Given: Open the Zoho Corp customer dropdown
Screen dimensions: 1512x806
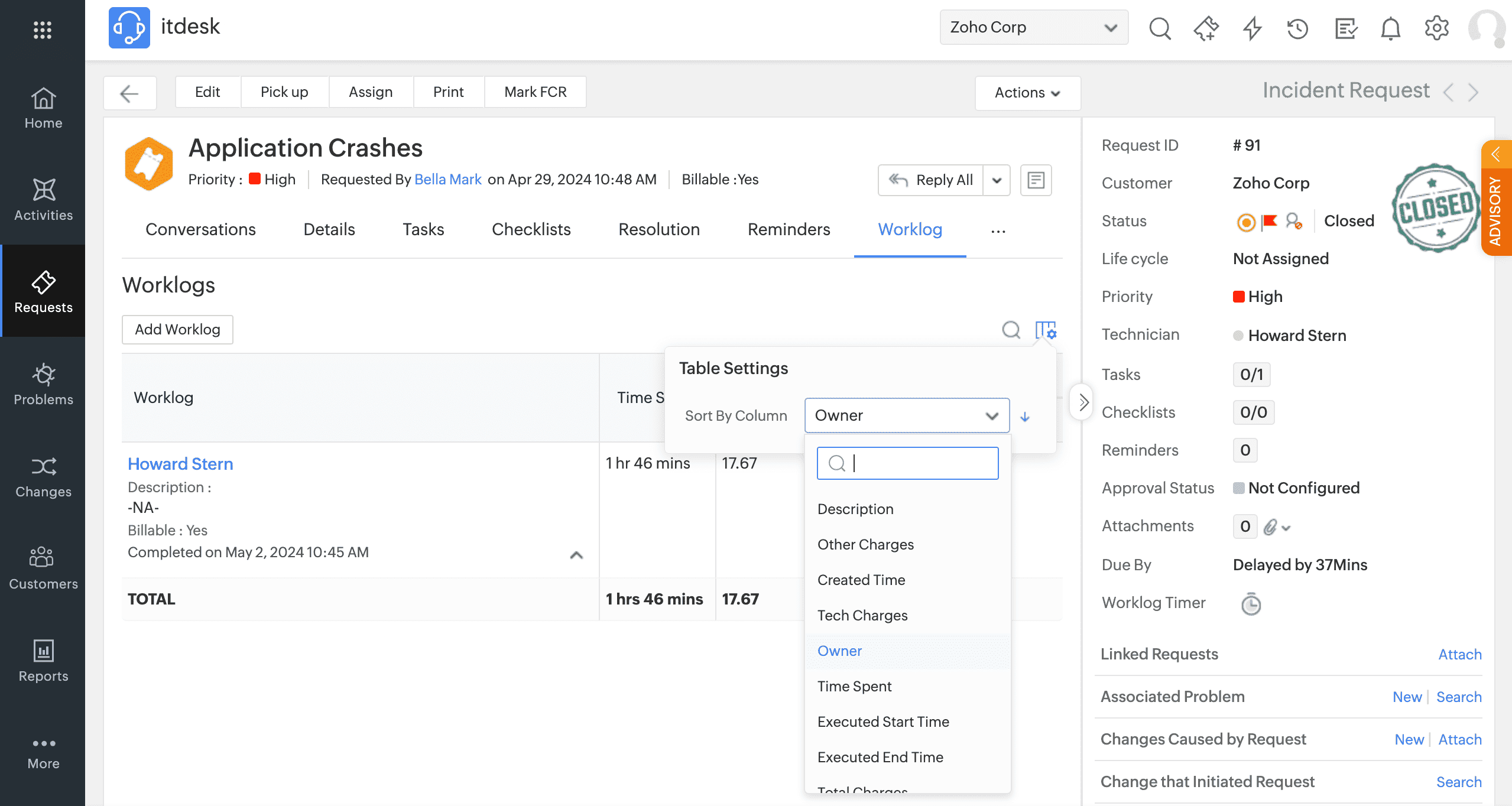Looking at the screenshot, I should point(1033,28).
